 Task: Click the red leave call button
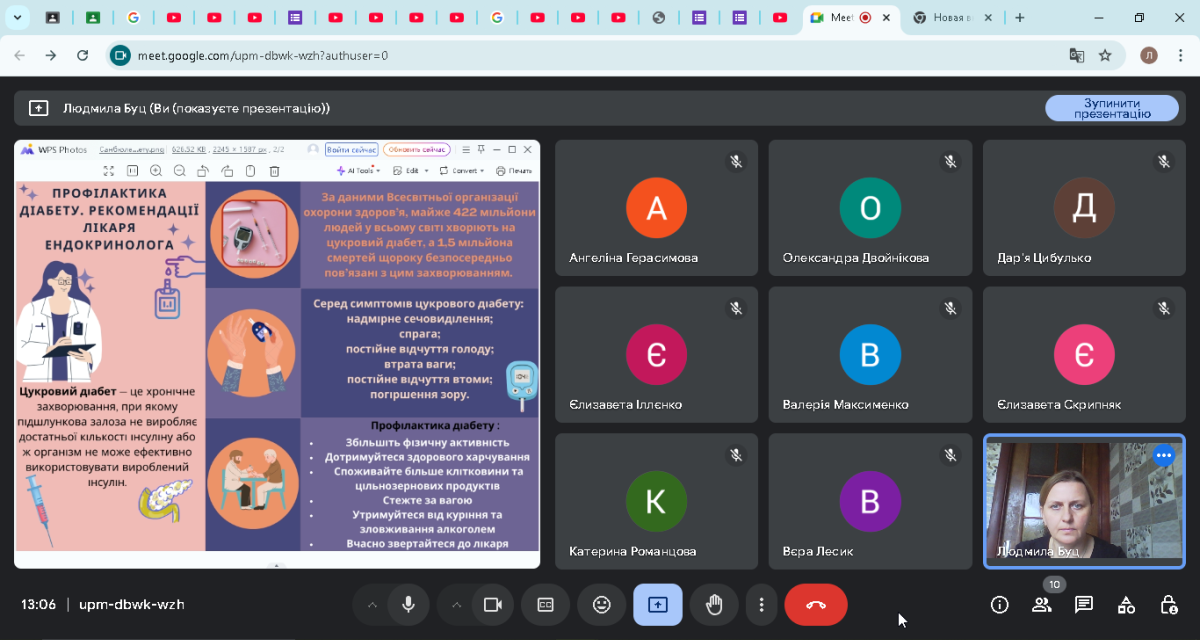[815, 605]
